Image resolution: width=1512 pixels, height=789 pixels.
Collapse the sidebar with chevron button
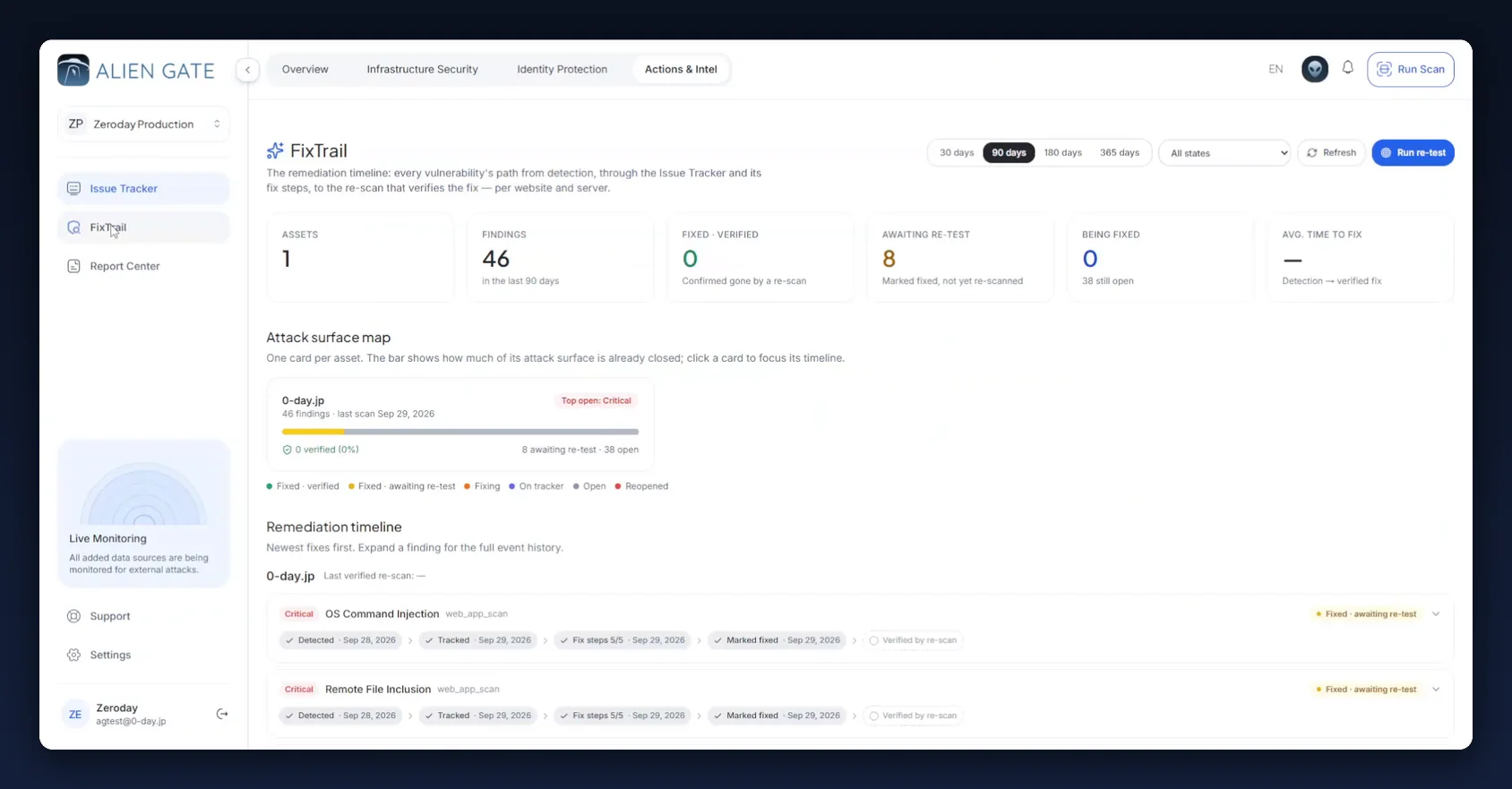(x=248, y=70)
